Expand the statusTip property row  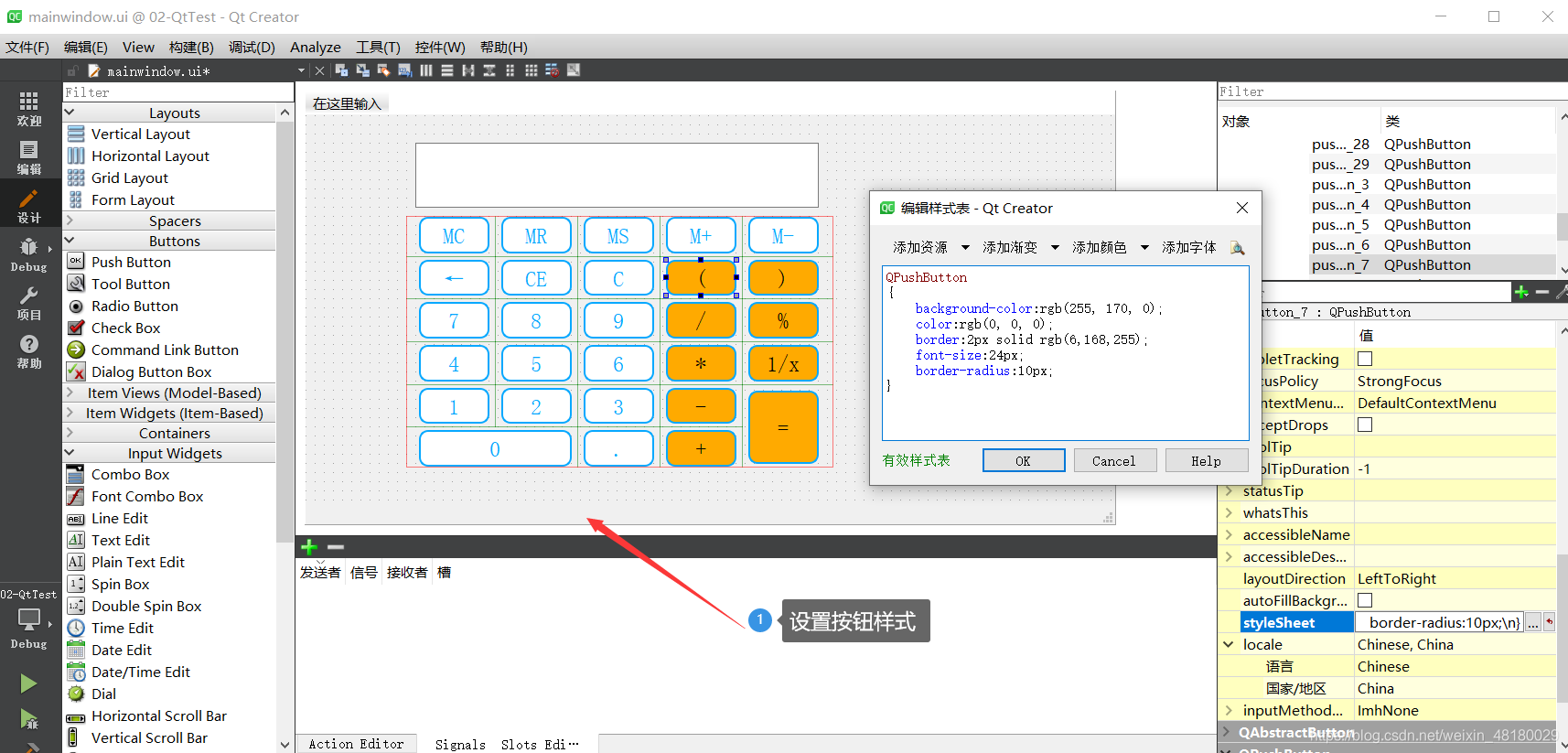point(1229,490)
